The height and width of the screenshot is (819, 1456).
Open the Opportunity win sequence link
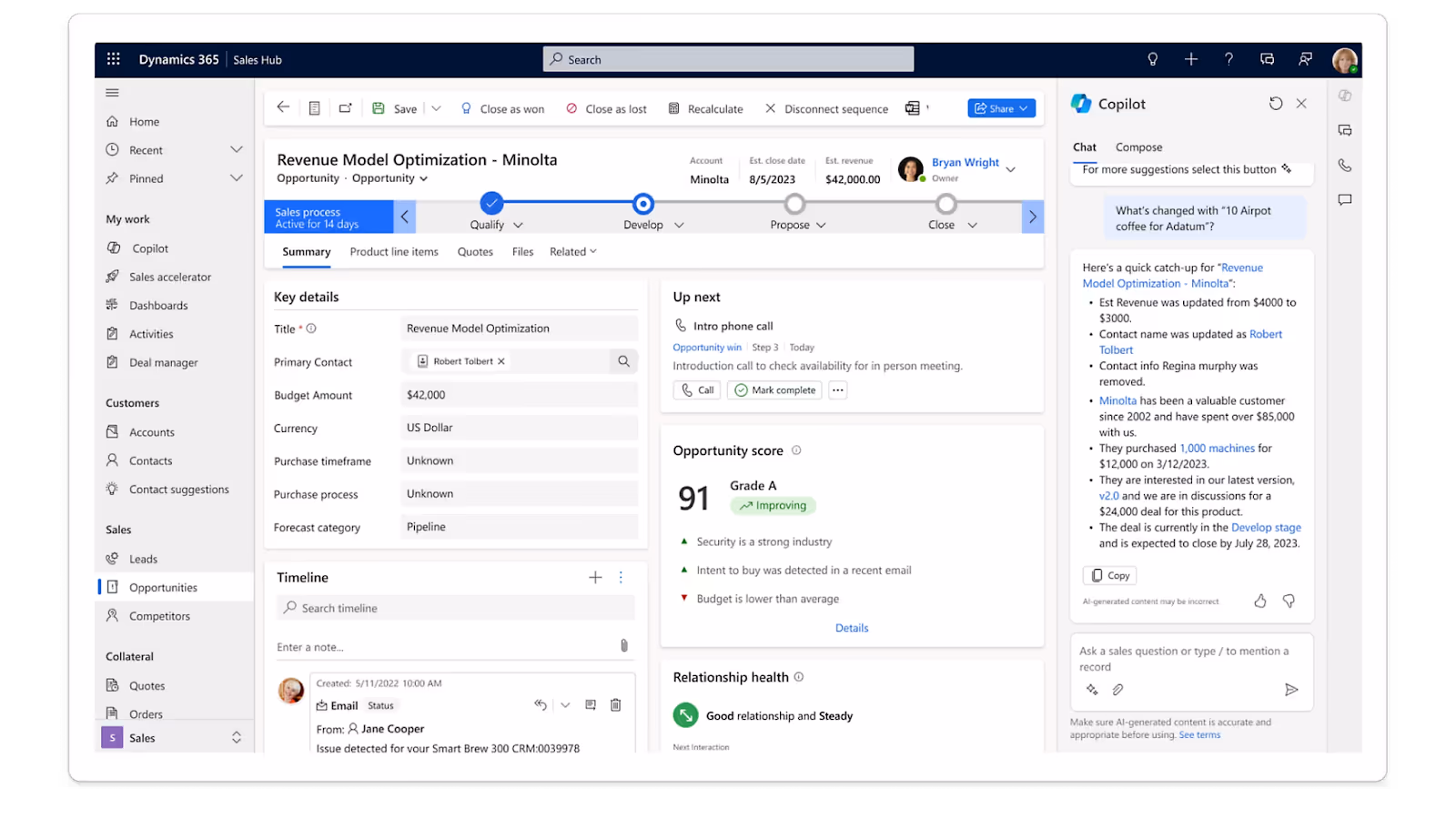pos(707,348)
